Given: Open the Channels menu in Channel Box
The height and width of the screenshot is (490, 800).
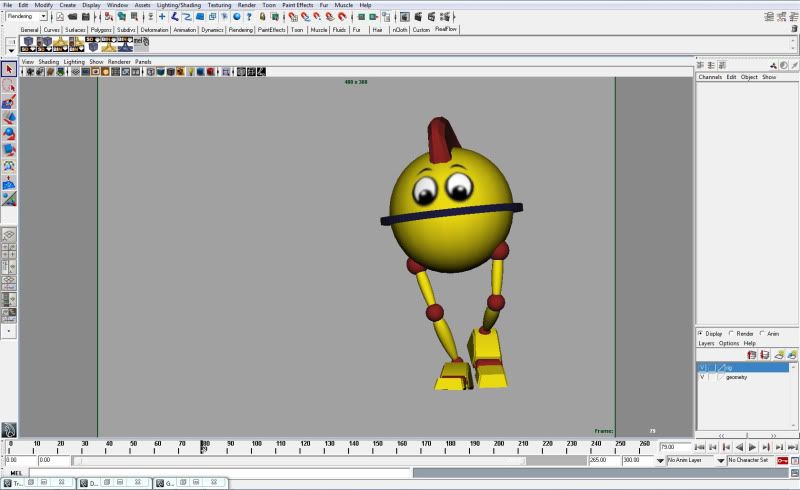Looking at the screenshot, I should pyautogui.click(x=710, y=77).
